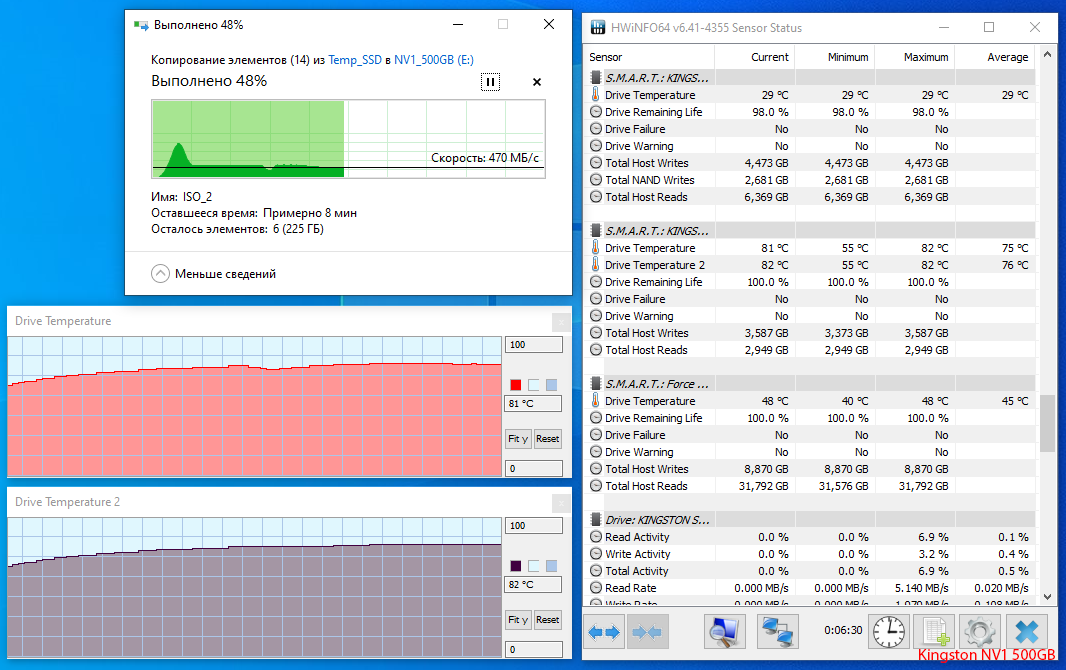Click the minimum value field 0 in Drive Temperature 2

(x=534, y=649)
